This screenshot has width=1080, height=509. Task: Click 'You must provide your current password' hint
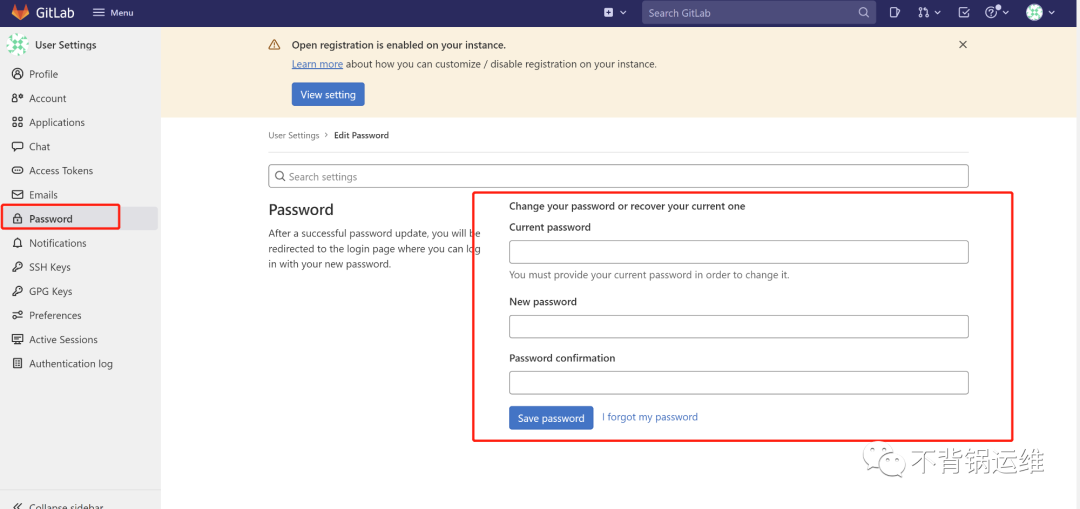pyautogui.click(x=649, y=275)
